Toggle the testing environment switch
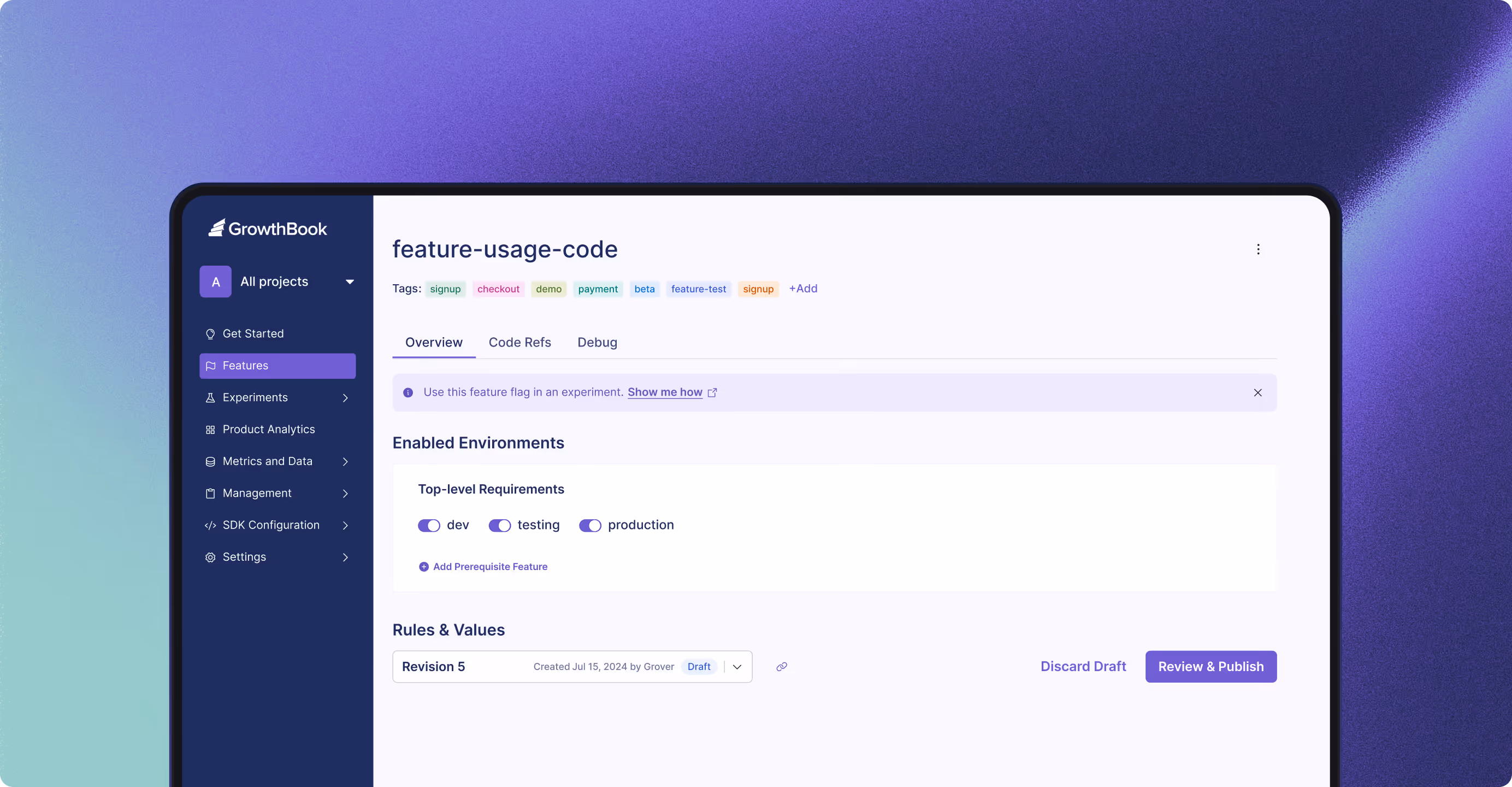This screenshot has width=1512, height=787. [x=499, y=526]
